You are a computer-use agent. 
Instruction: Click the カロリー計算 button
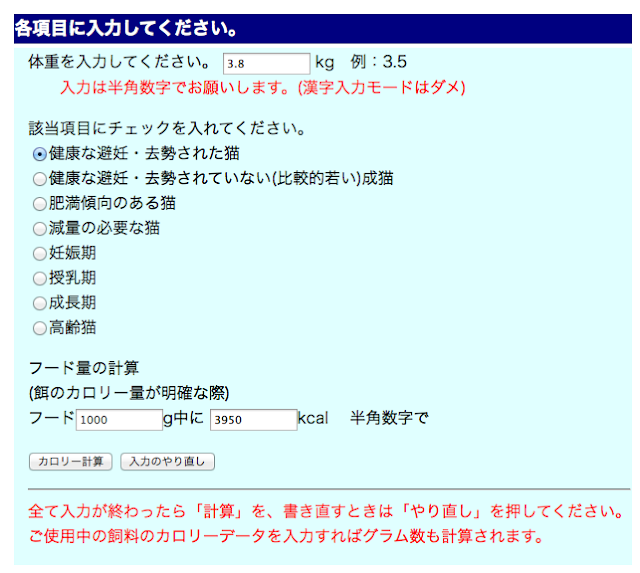pos(71,462)
